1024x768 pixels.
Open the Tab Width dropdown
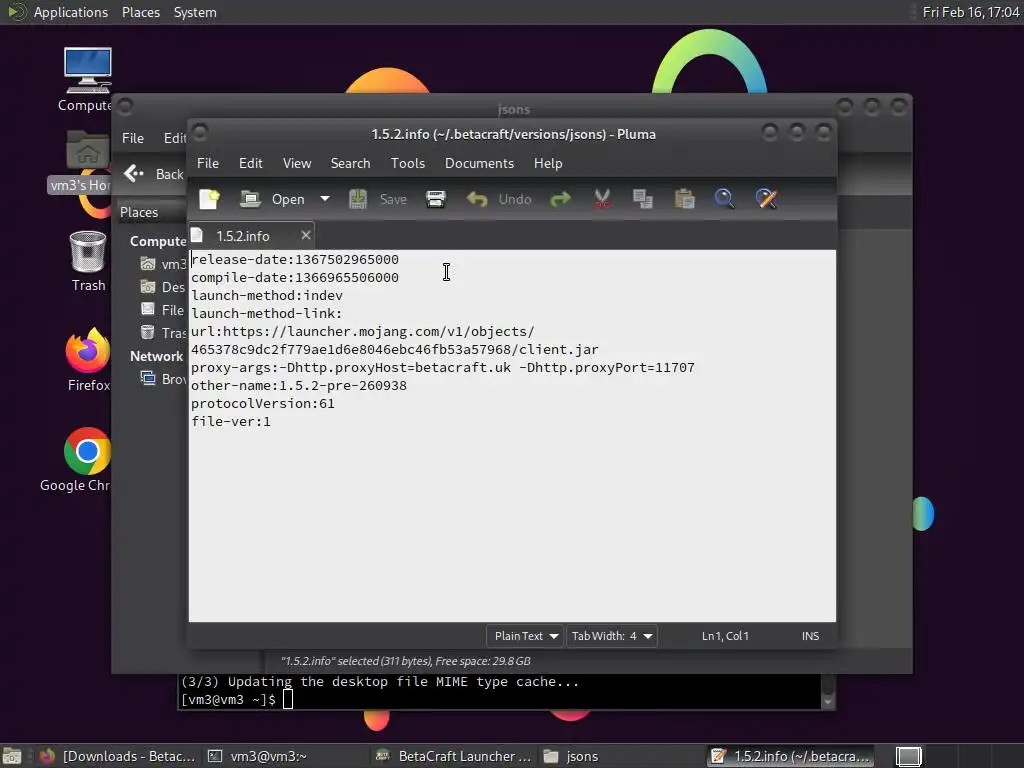(611, 636)
